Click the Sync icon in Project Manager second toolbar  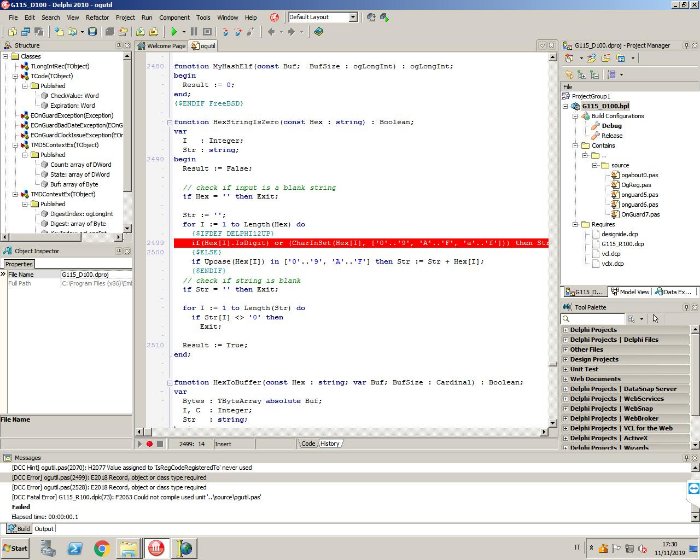569,75
